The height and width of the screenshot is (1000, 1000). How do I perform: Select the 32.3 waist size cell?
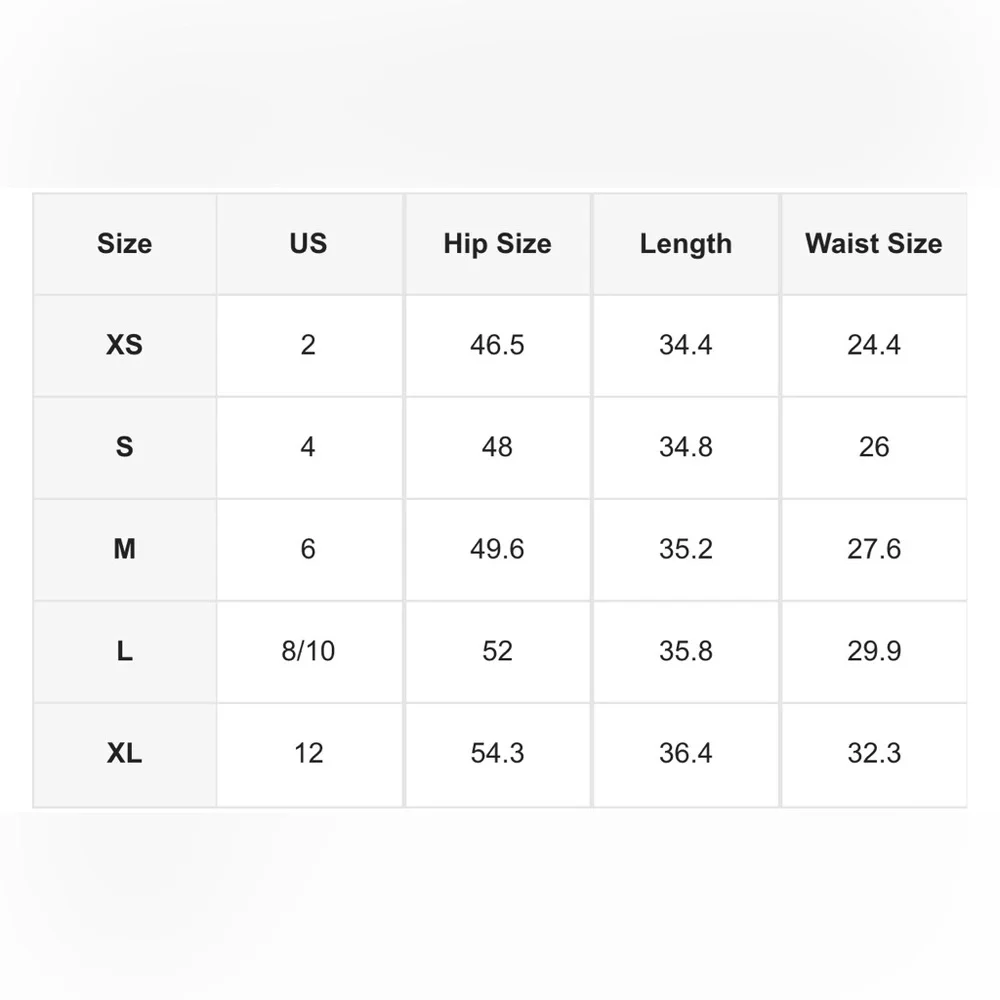873,753
